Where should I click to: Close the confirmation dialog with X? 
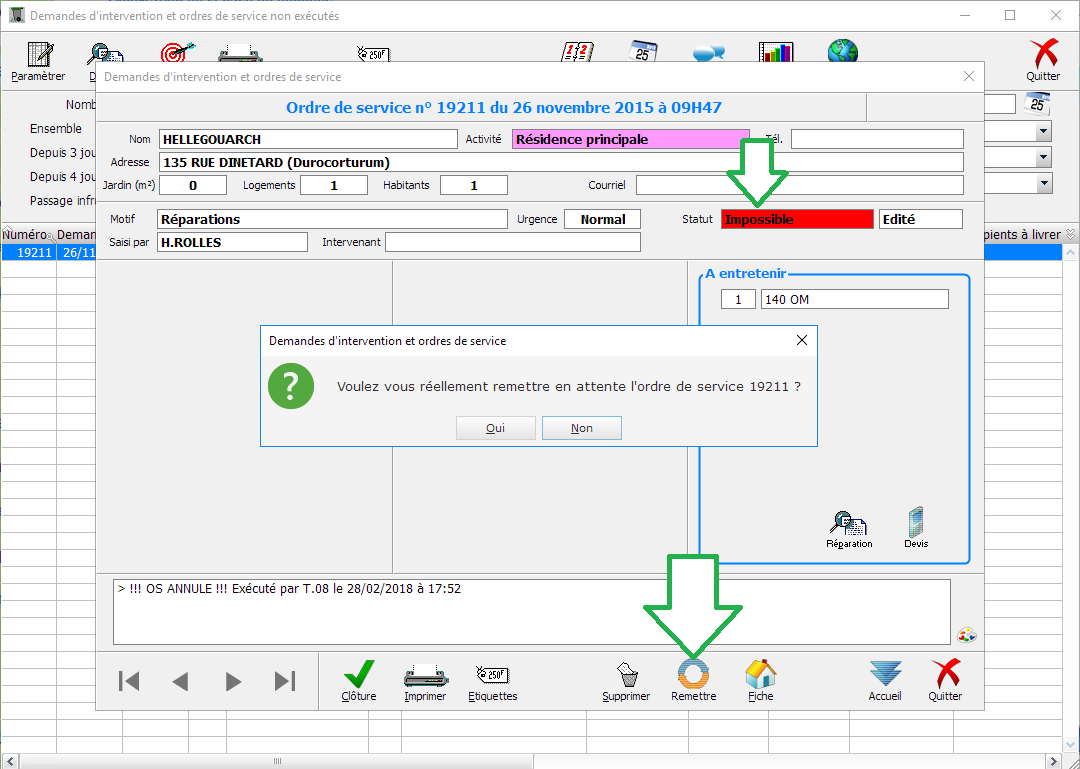click(x=801, y=340)
